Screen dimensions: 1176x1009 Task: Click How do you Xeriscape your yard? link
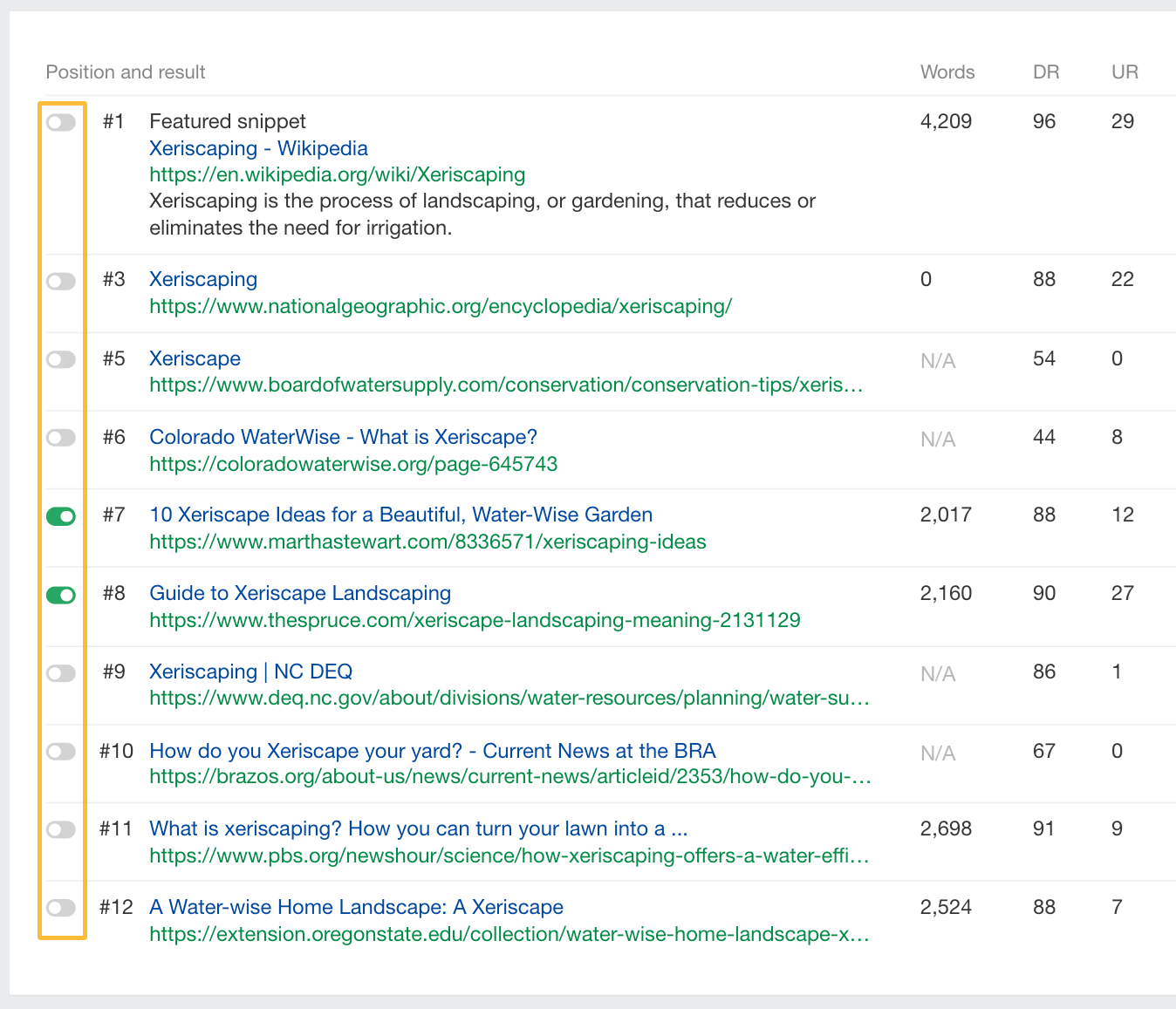pyautogui.click(x=432, y=751)
